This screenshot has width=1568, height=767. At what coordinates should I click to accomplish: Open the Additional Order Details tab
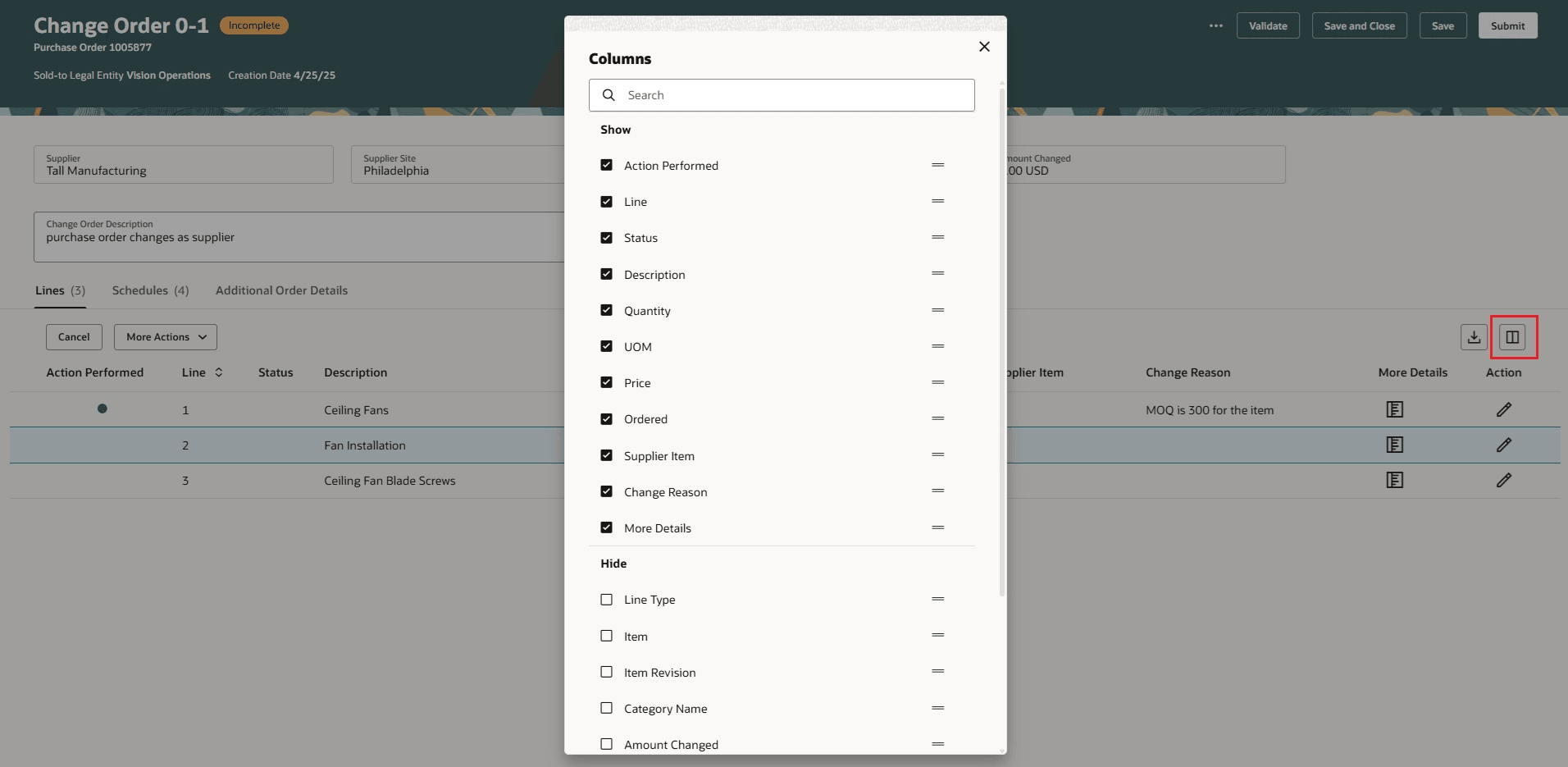(281, 290)
